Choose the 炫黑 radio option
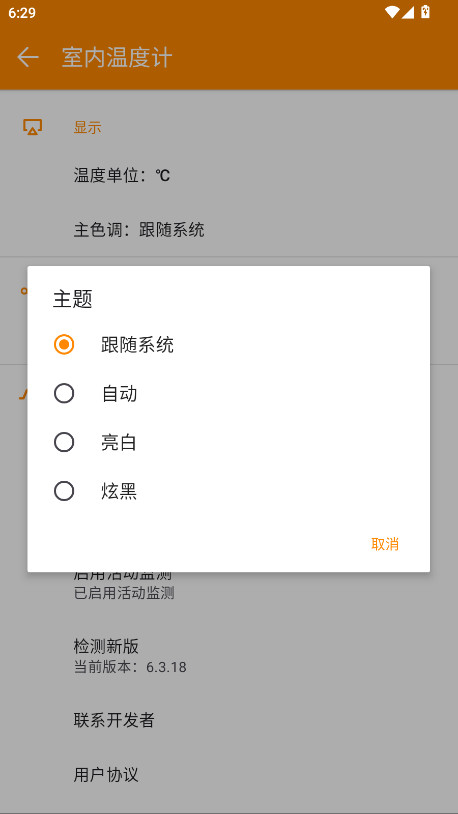 coord(64,491)
